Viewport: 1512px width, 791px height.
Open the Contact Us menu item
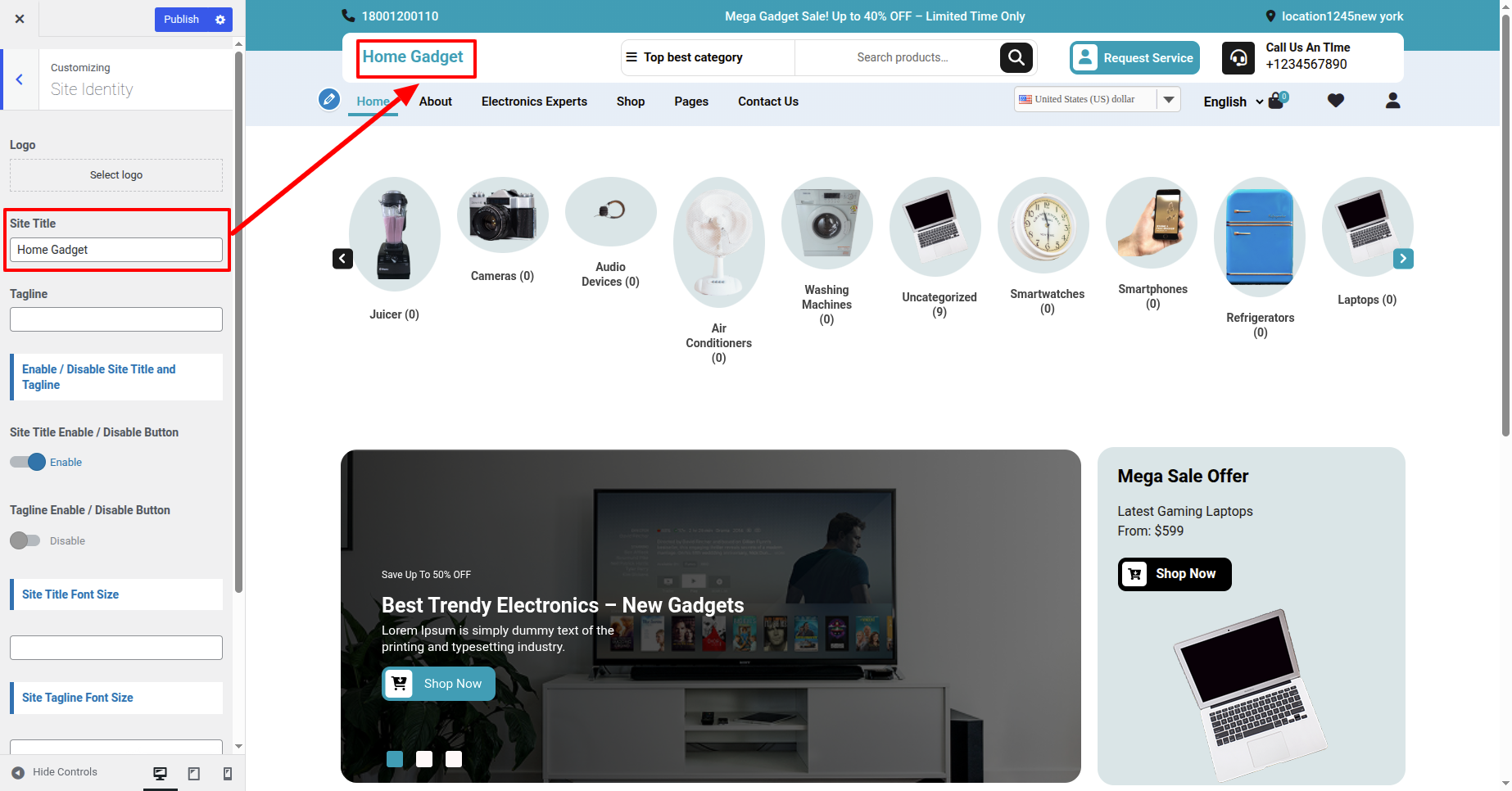coord(767,102)
